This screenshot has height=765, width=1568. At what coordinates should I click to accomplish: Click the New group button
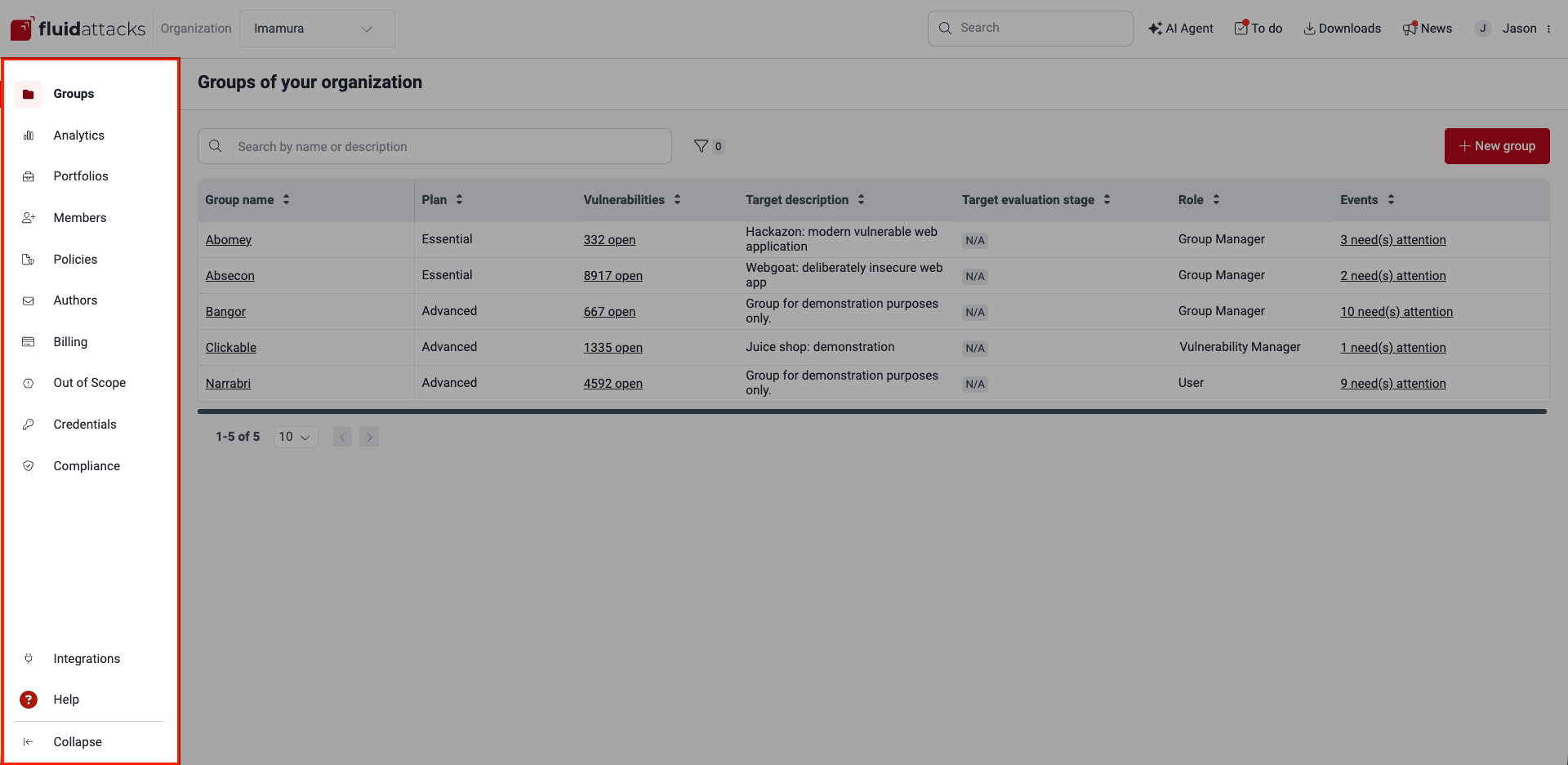1497,145
